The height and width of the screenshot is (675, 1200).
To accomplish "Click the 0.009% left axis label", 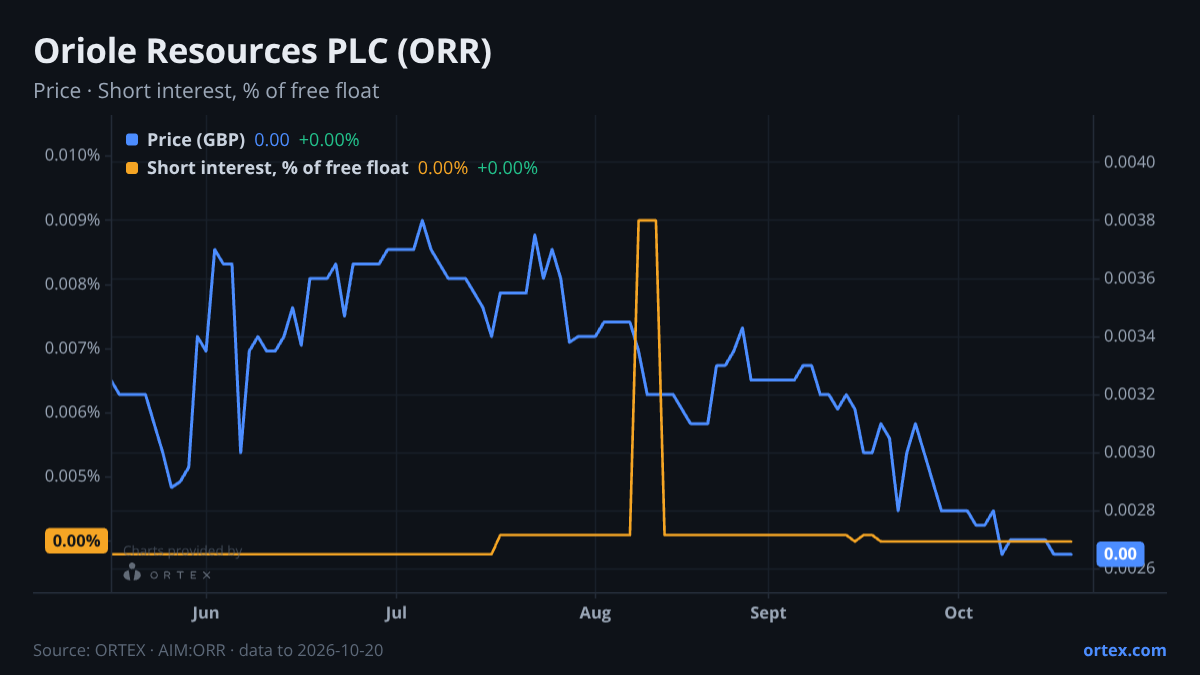I will click(x=72, y=219).
